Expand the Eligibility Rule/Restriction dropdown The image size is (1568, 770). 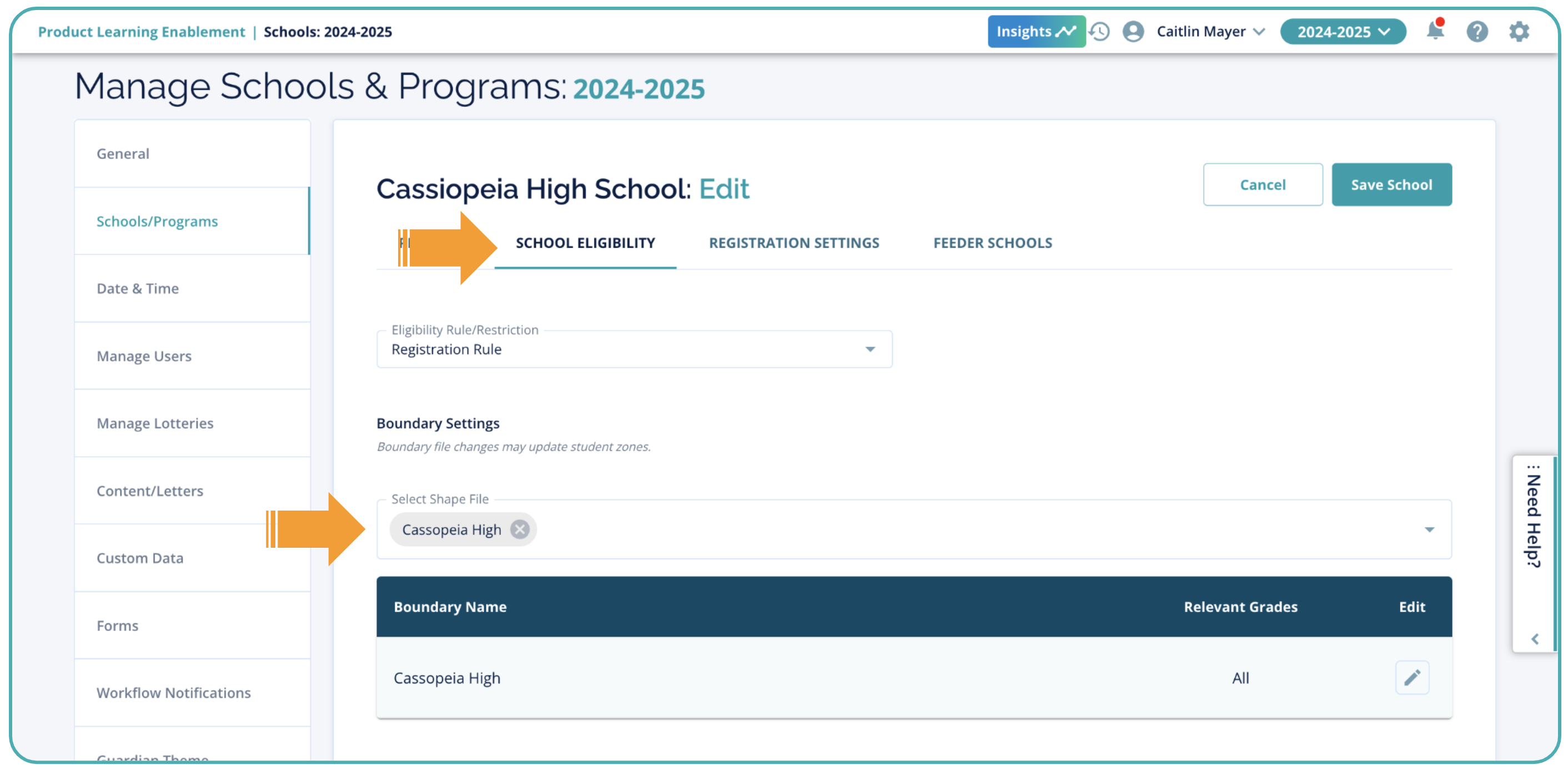(x=870, y=349)
